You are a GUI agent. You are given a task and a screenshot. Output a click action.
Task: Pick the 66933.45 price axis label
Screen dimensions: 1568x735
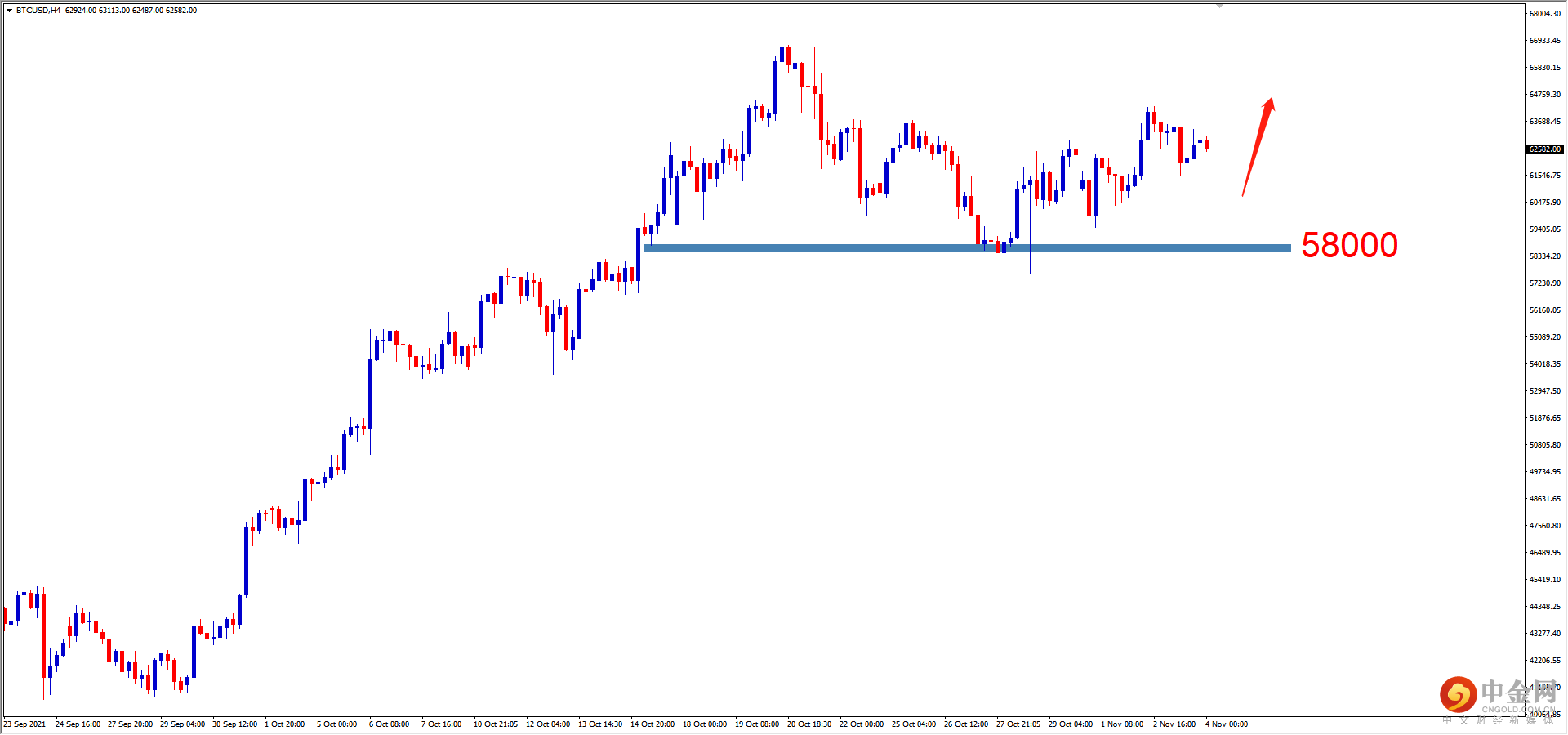pyautogui.click(x=1545, y=41)
